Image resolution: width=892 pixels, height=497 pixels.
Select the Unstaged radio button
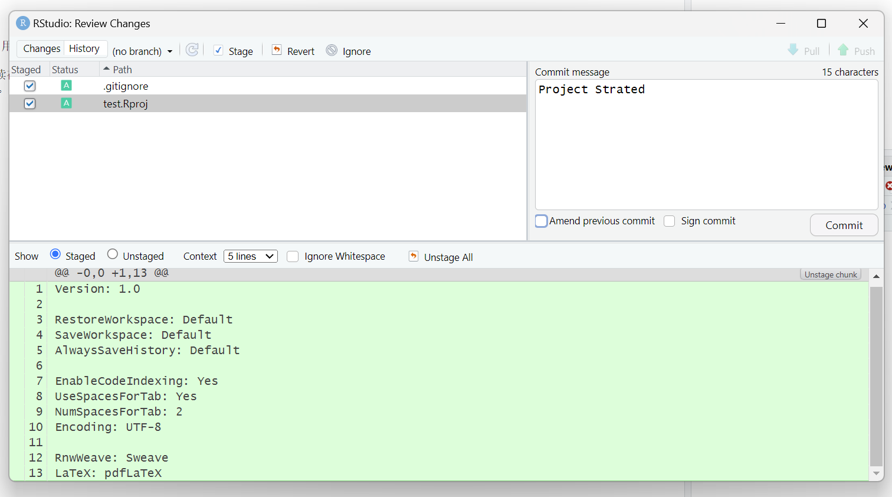(113, 255)
